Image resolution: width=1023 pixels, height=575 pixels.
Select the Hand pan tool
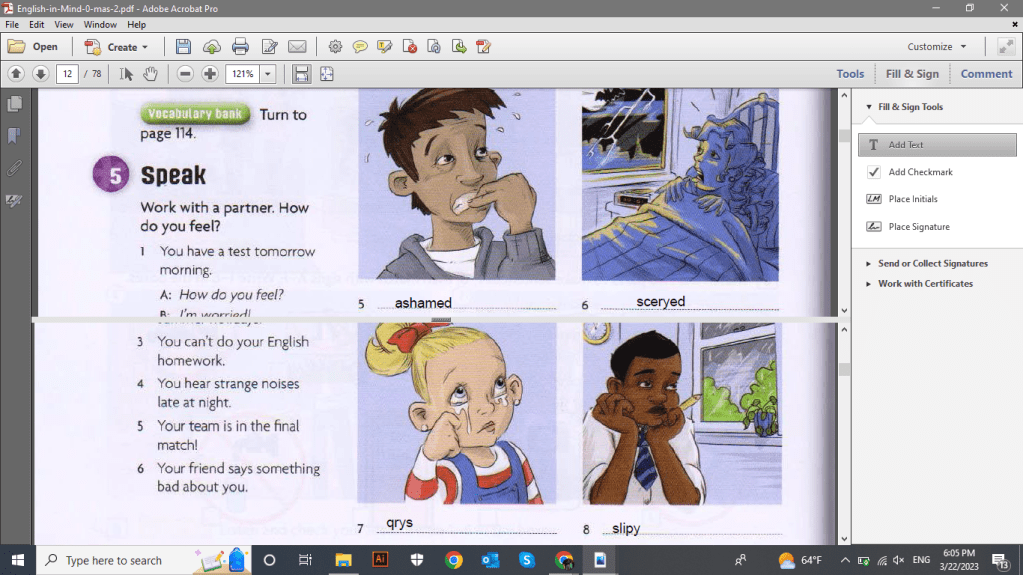click(x=150, y=74)
